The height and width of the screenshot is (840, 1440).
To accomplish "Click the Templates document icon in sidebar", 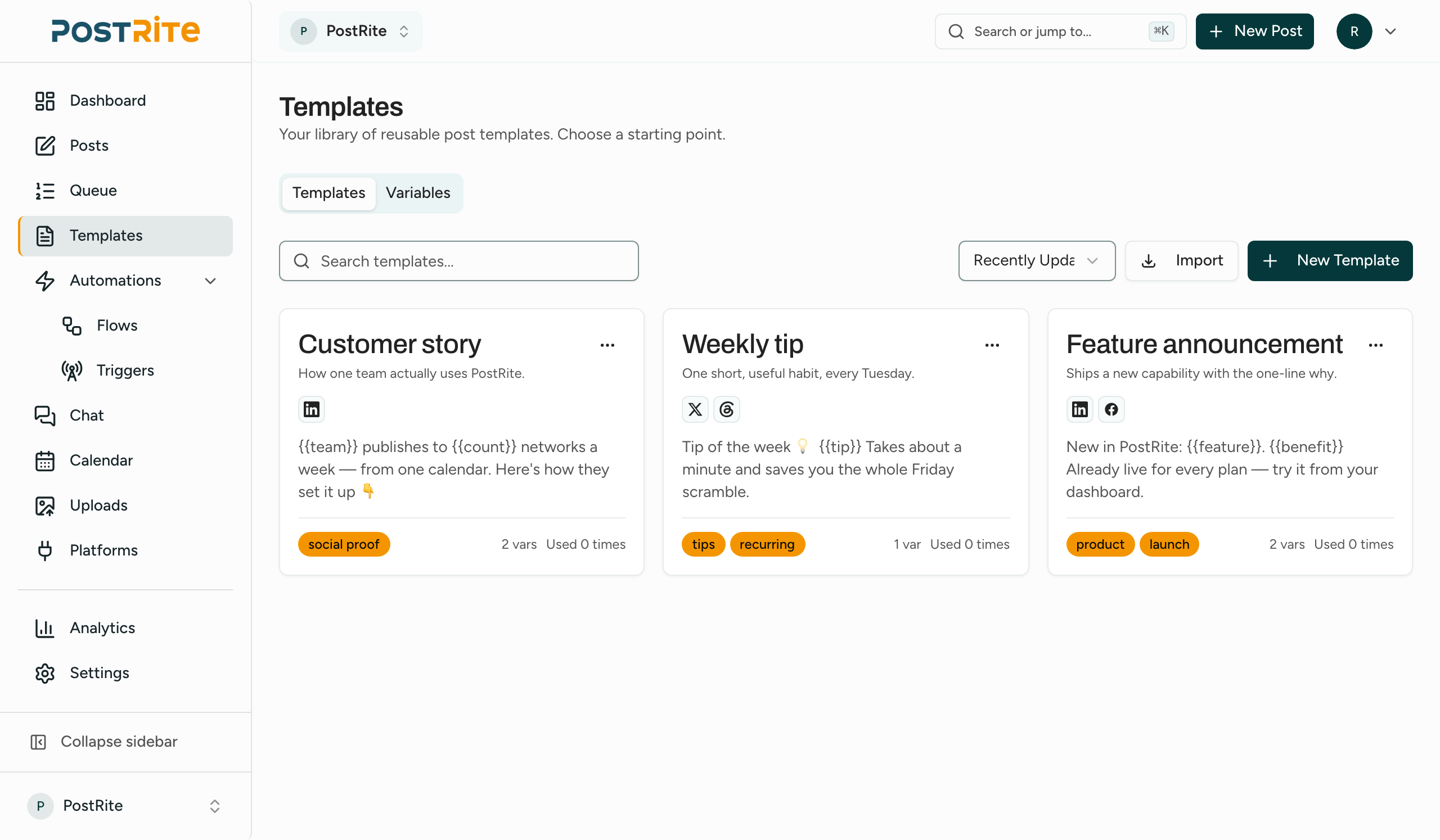I will (44, 236).
